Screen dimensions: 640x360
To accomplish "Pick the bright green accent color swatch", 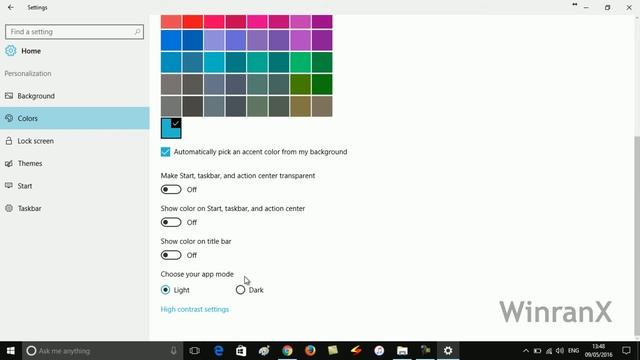I will [300, 62].
